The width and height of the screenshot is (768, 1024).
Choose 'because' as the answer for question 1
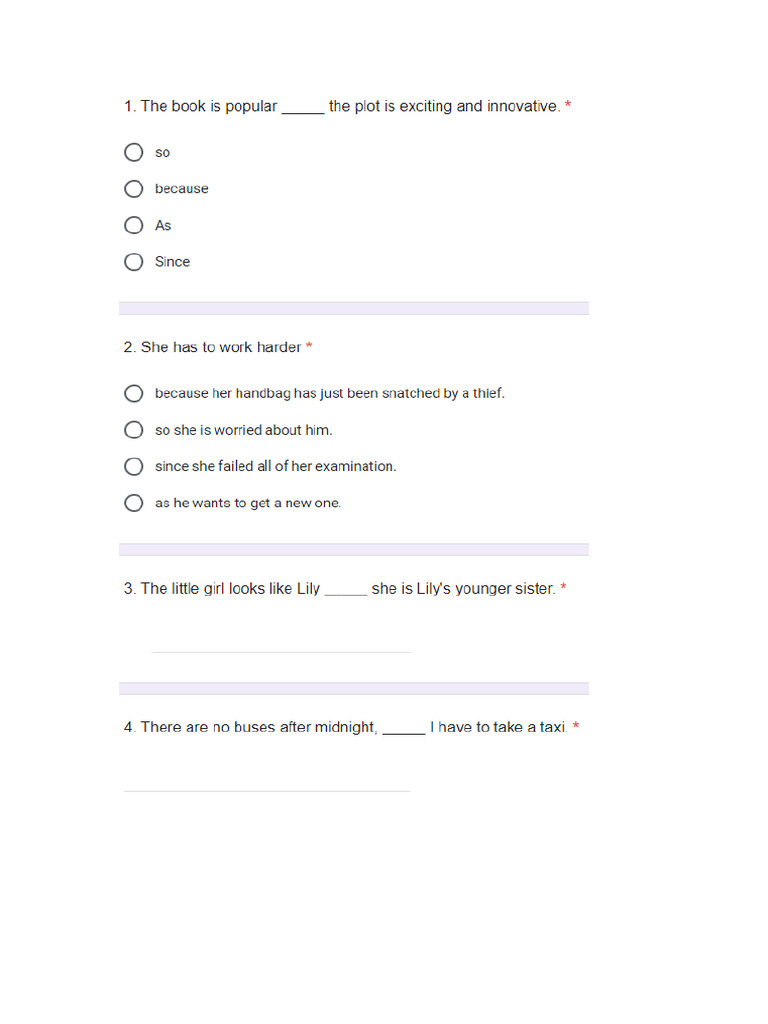coord(134,189)
